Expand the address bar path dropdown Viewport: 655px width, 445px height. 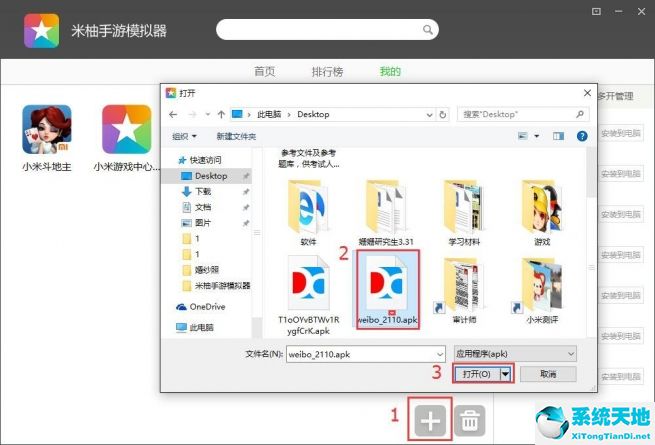(x=429, y=115)
